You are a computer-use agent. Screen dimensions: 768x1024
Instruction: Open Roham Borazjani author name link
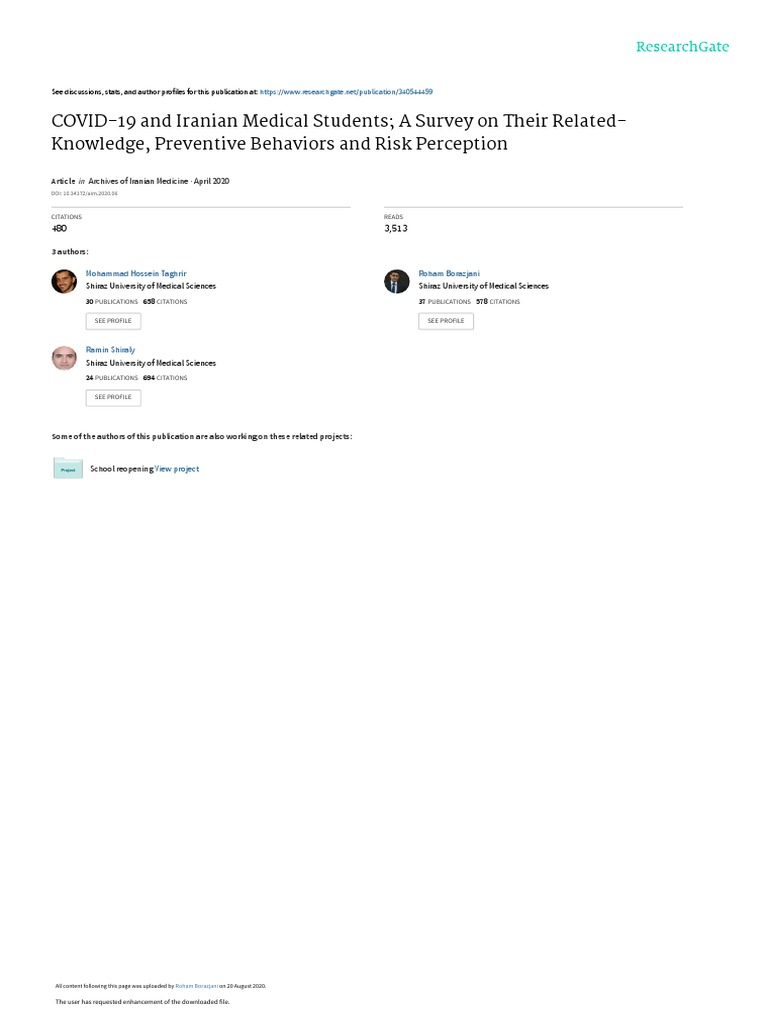tap(449, 274)
